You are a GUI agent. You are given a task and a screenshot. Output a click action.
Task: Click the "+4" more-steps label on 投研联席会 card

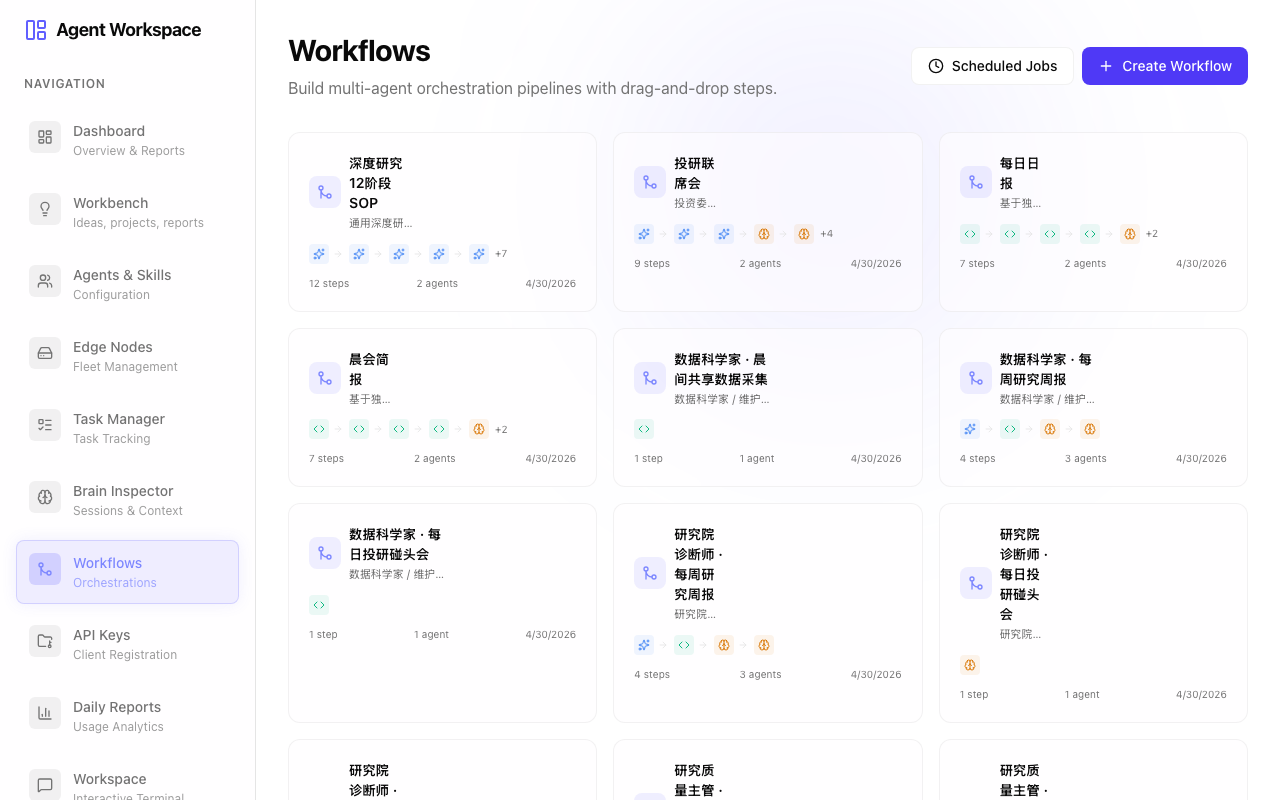point(827,234)
